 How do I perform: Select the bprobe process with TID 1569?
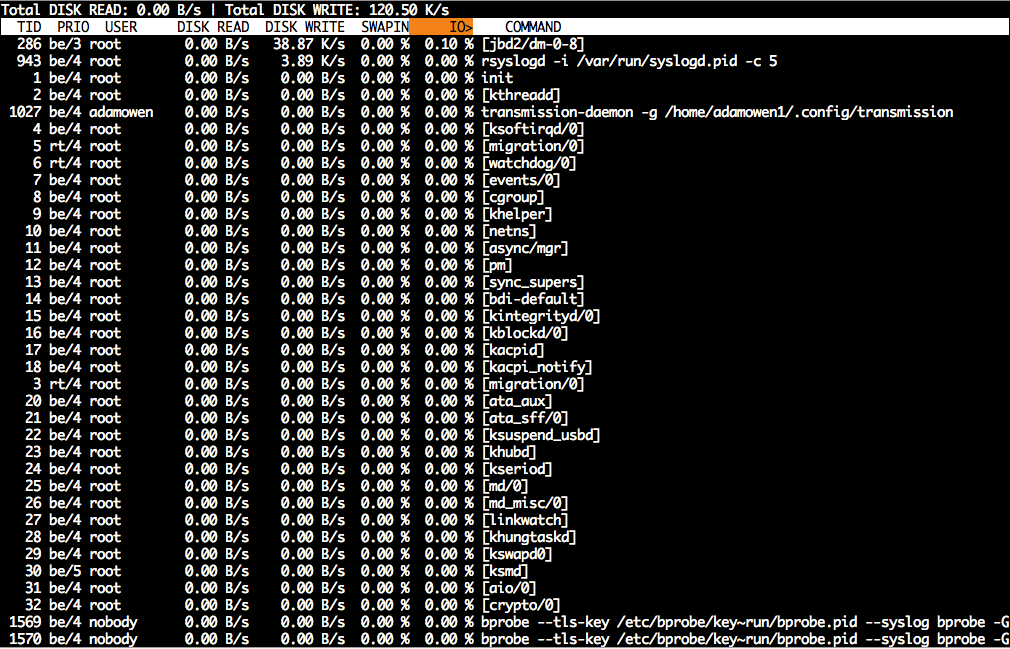tap(505, 622)
